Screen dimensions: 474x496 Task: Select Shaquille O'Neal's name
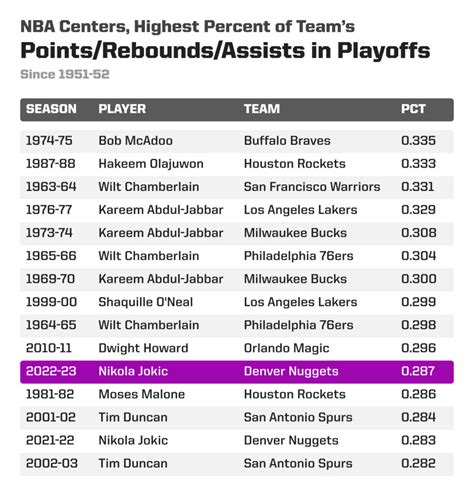tap(146, 302)
